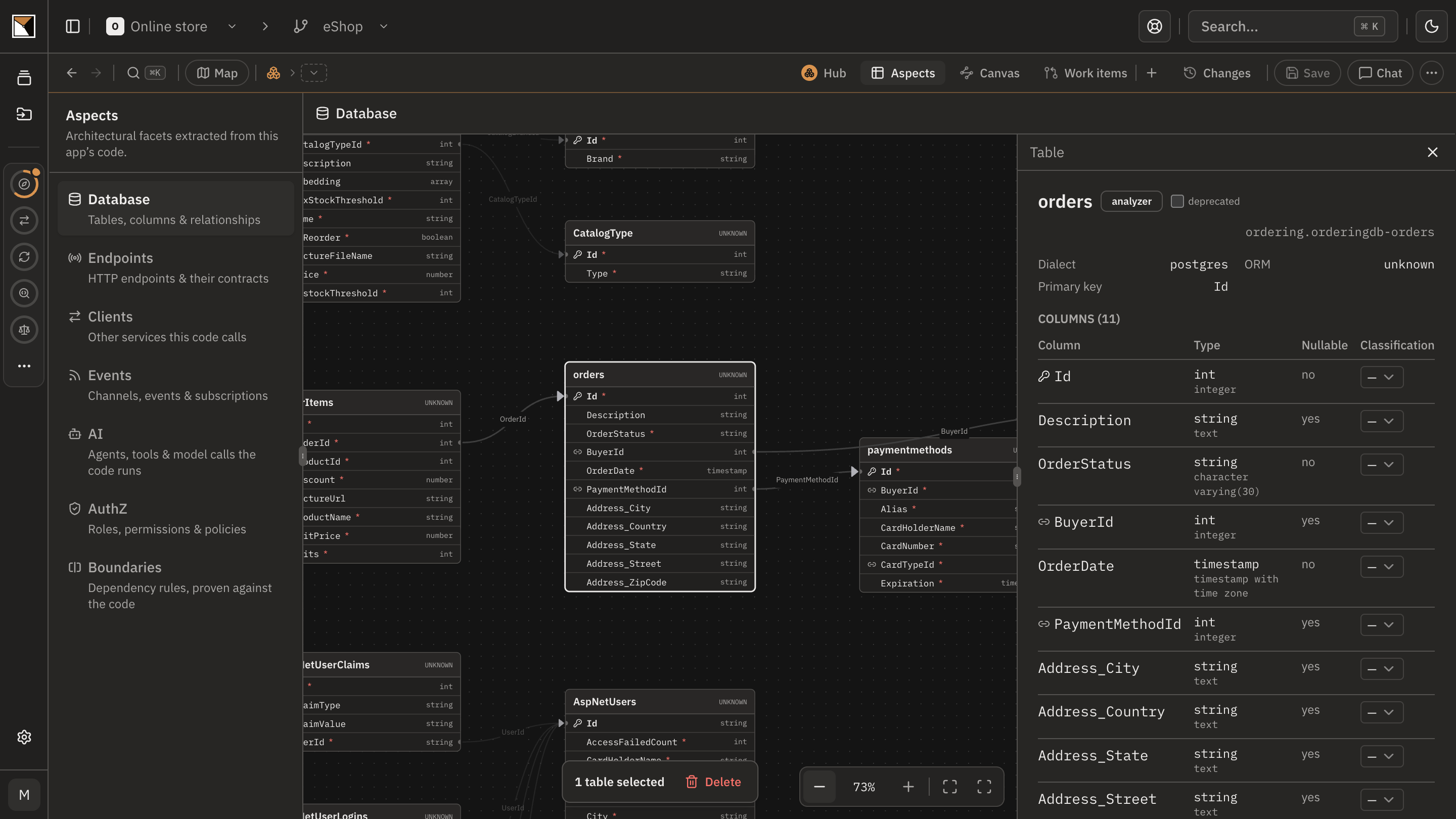Image resolution: width=1456 pixels, height=819 pixels.
Task: Select the Events aspect
Action: click(x=176, y=385)
